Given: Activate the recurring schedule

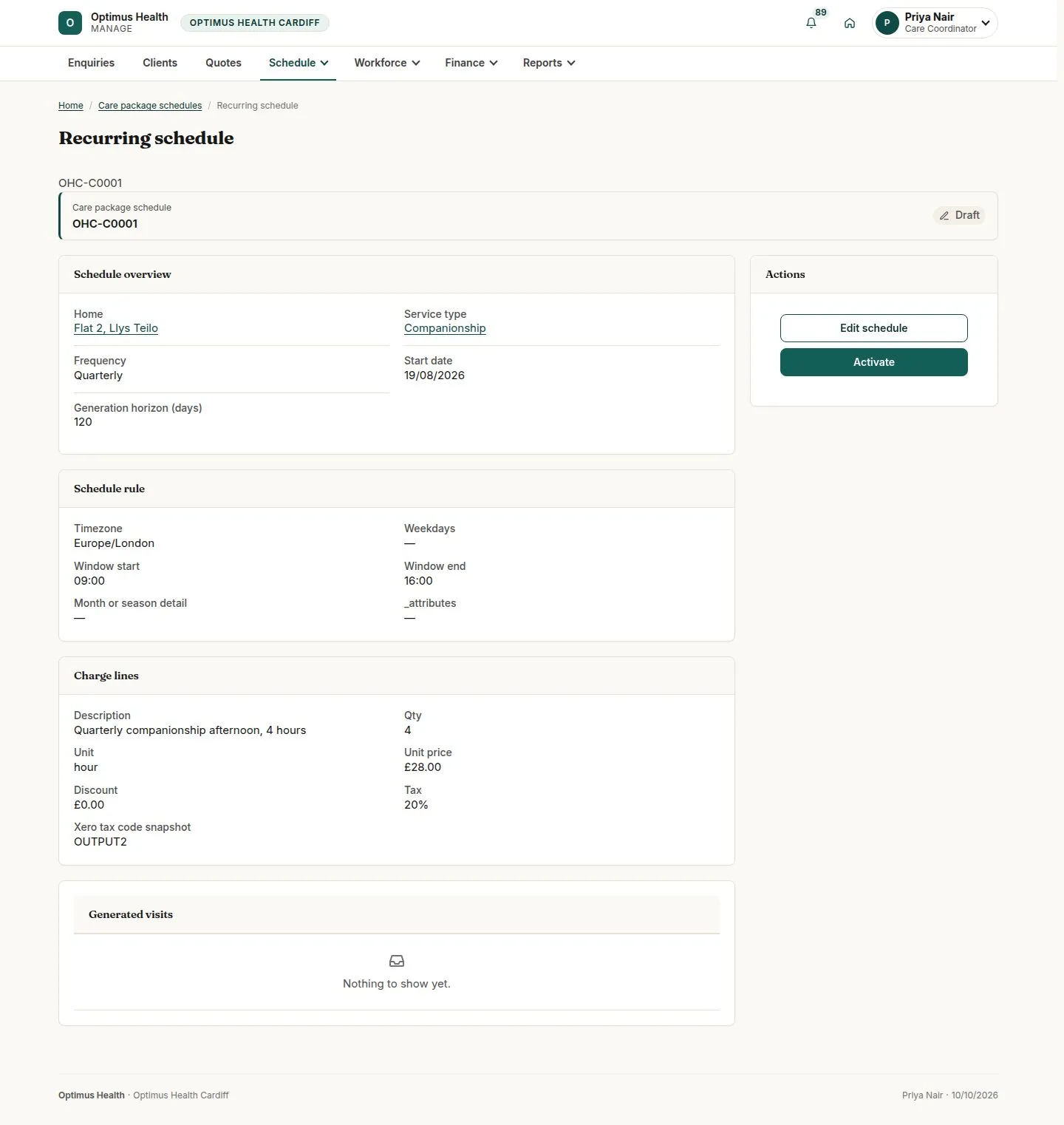Looking at the screenshot, I should point(873,362).
